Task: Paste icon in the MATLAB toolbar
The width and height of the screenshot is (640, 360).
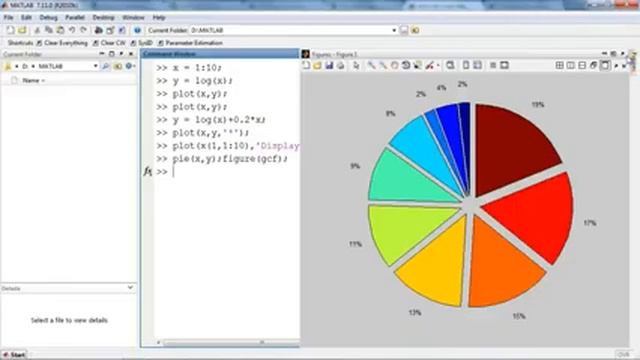Action: [60, 30]
